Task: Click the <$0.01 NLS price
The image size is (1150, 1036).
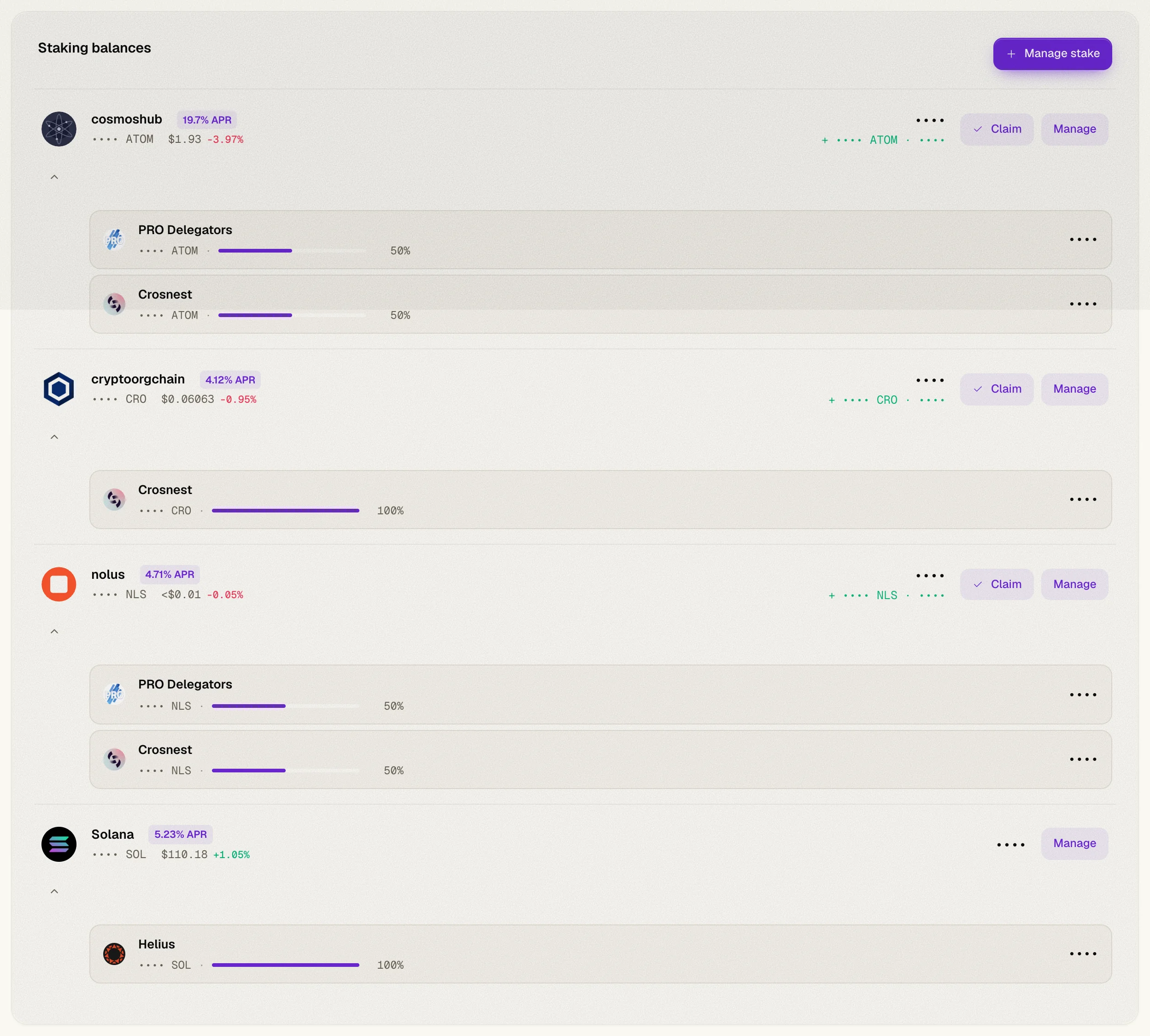Action: 181,595
